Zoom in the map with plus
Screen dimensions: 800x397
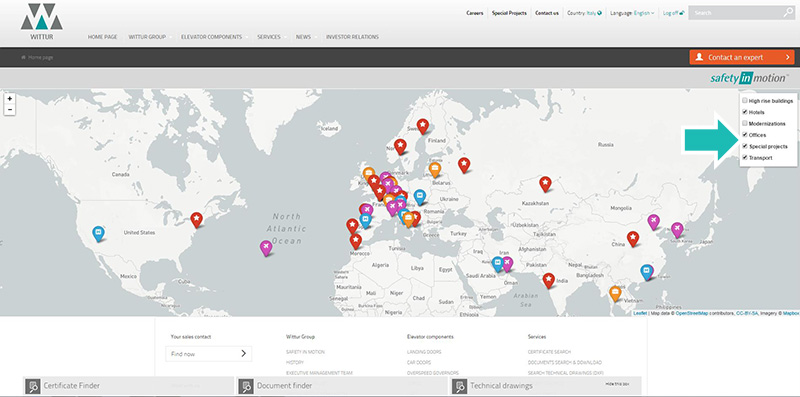[10, 98]
